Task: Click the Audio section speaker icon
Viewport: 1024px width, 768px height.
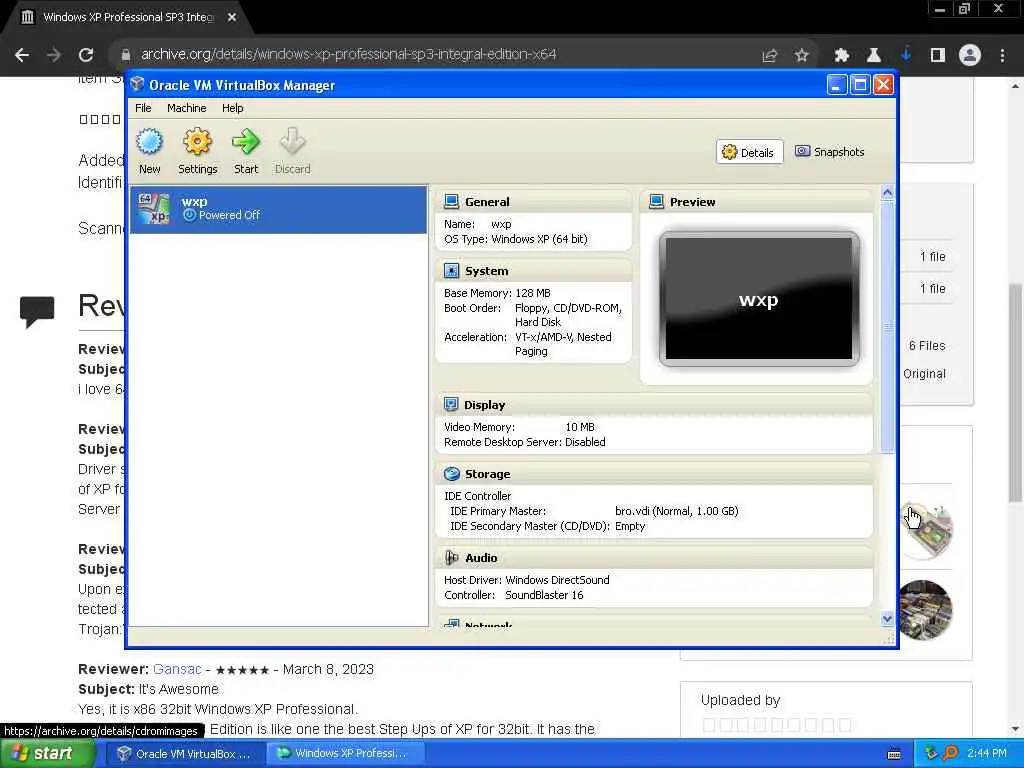Action: tap(451, 558)
